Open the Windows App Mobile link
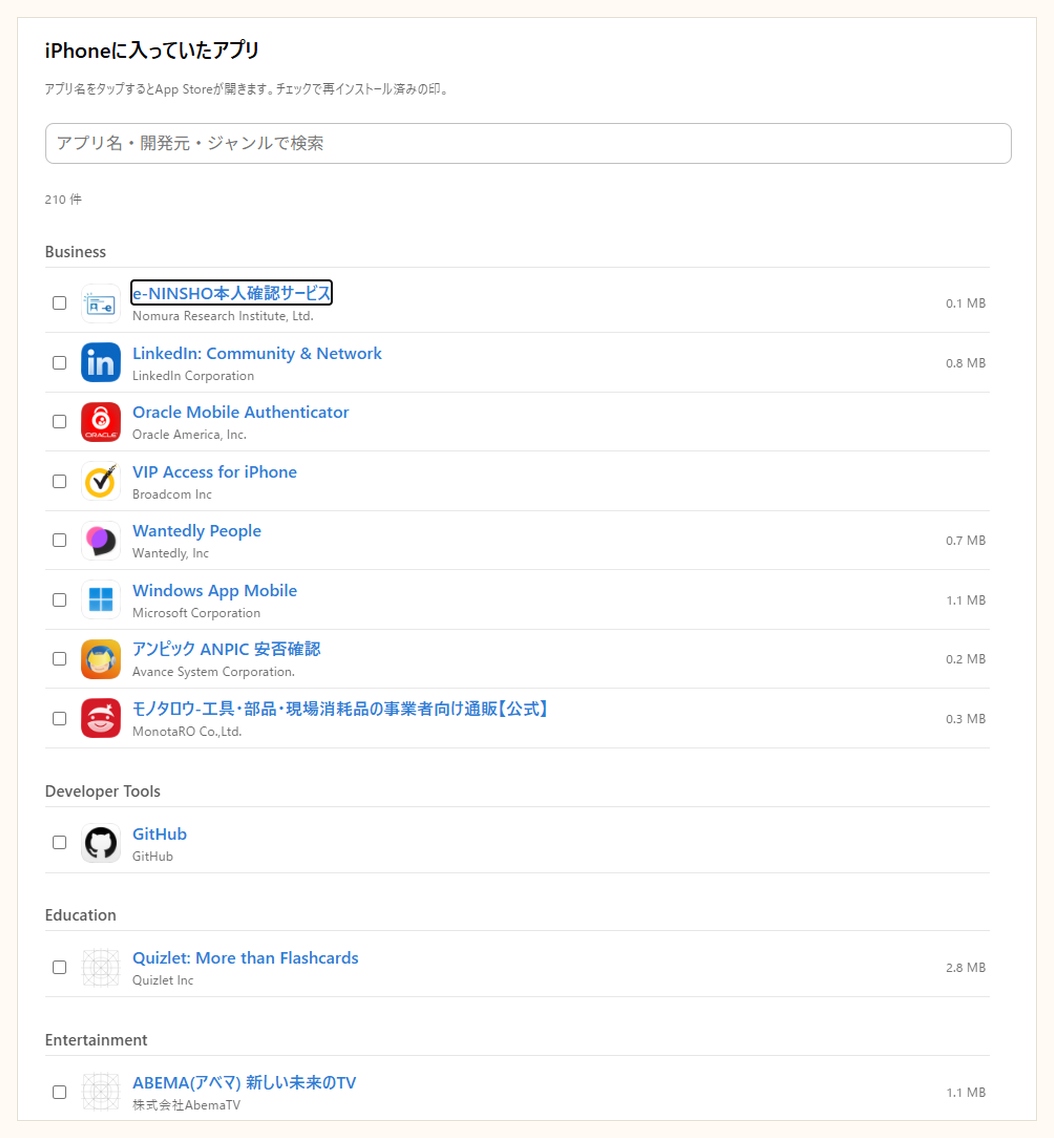The width and height of the screenshot is (1054, 1138). pos(214,591)
